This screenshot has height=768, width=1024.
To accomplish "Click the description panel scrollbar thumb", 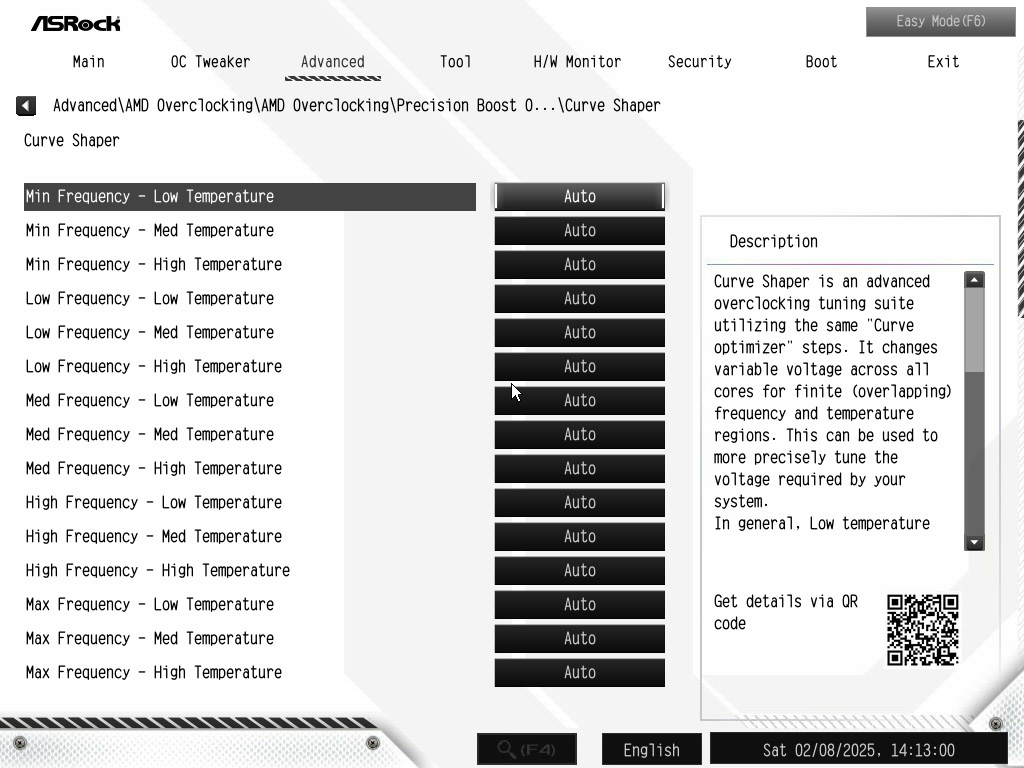I will pyautogui.click(x=974, y=330).
